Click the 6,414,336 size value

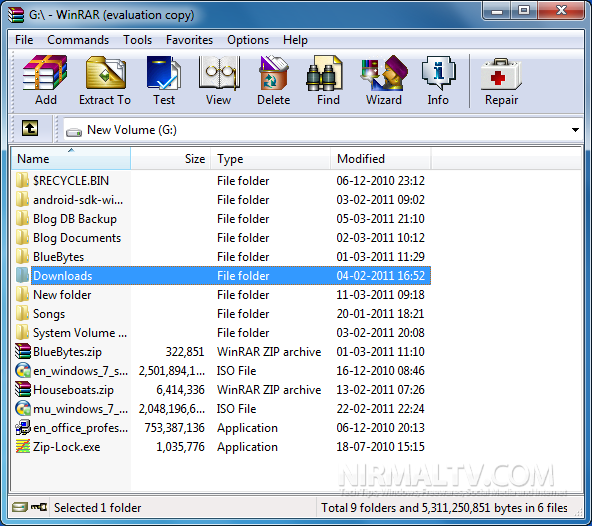coord(180,389)
